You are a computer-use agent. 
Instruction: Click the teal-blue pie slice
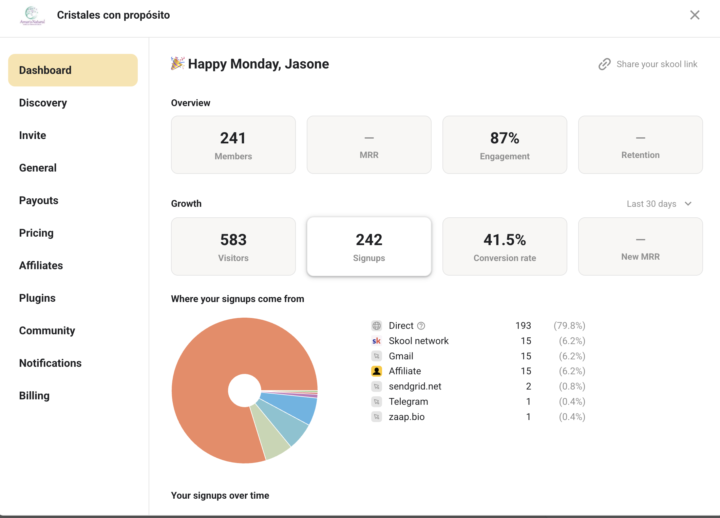click(287, 423)
